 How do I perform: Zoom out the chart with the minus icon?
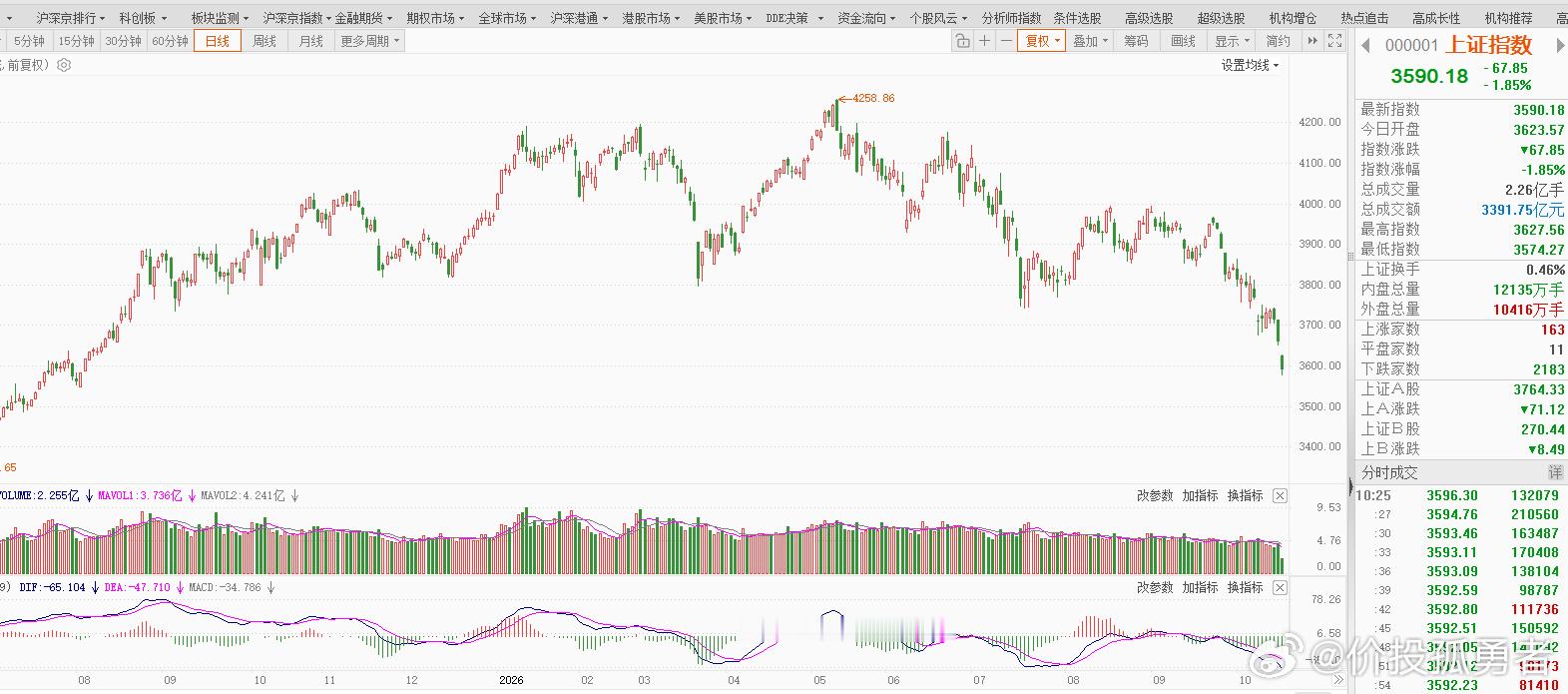(x=1006, y=41)
